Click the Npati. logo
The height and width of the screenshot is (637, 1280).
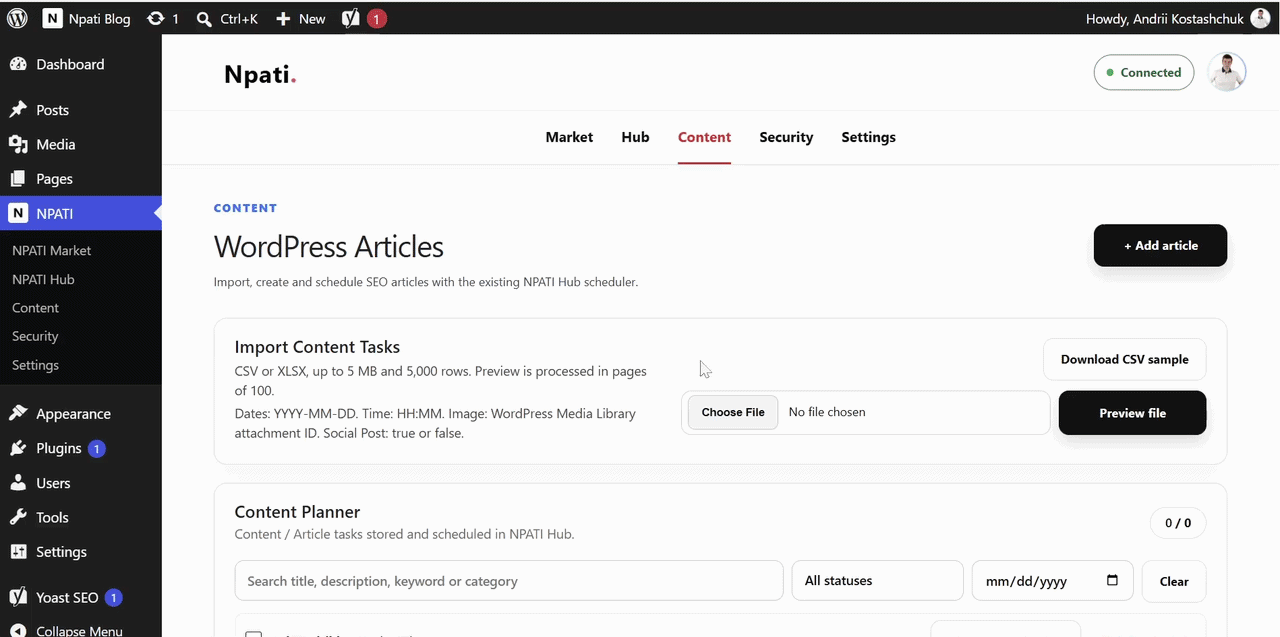(x=260, y=74)
